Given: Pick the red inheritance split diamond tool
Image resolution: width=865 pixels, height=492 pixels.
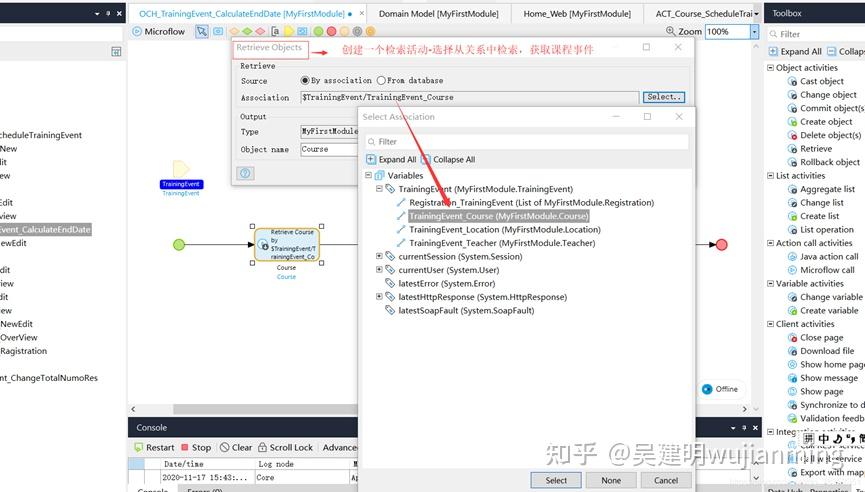Looking at the screenshot, I should (260, 31).
